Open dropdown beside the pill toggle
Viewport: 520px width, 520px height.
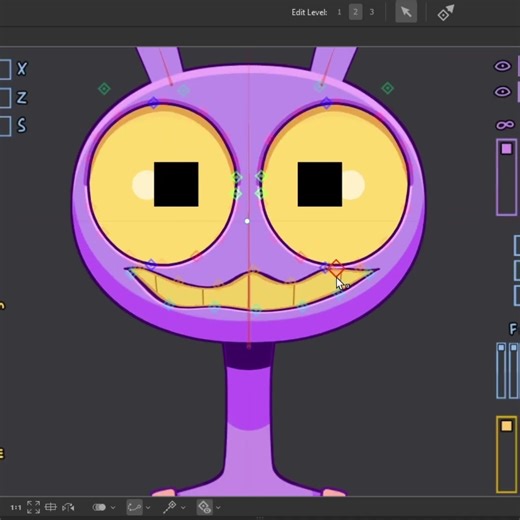tap(113, 508)
